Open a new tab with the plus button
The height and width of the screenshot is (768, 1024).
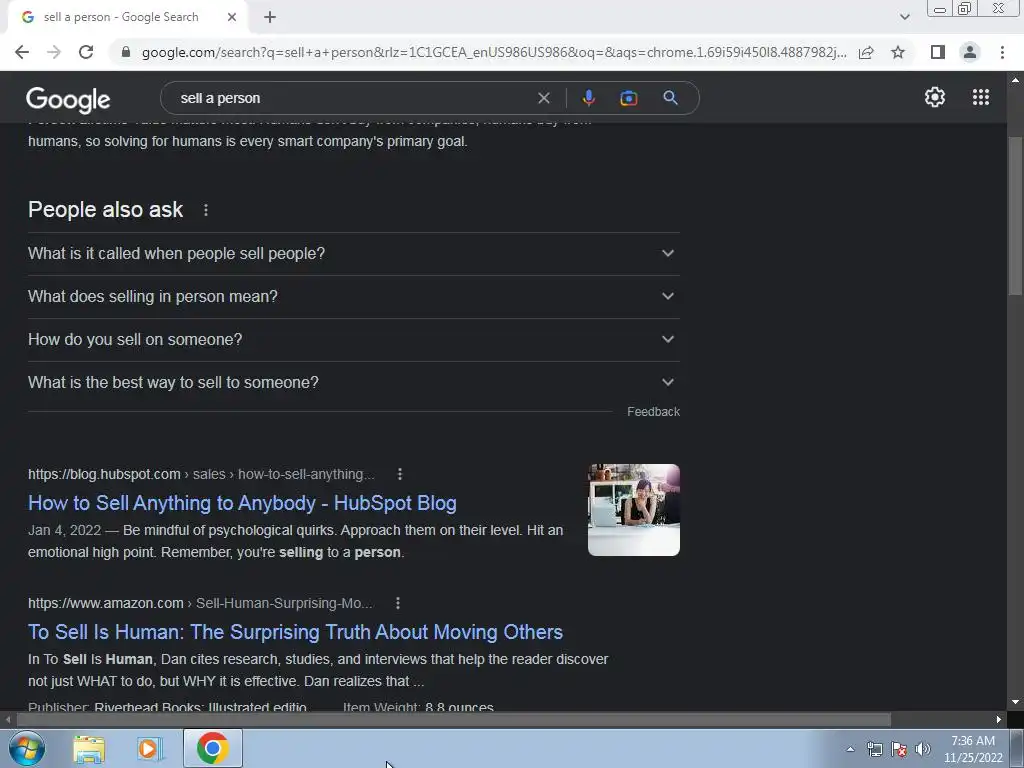tap(270, 18)
